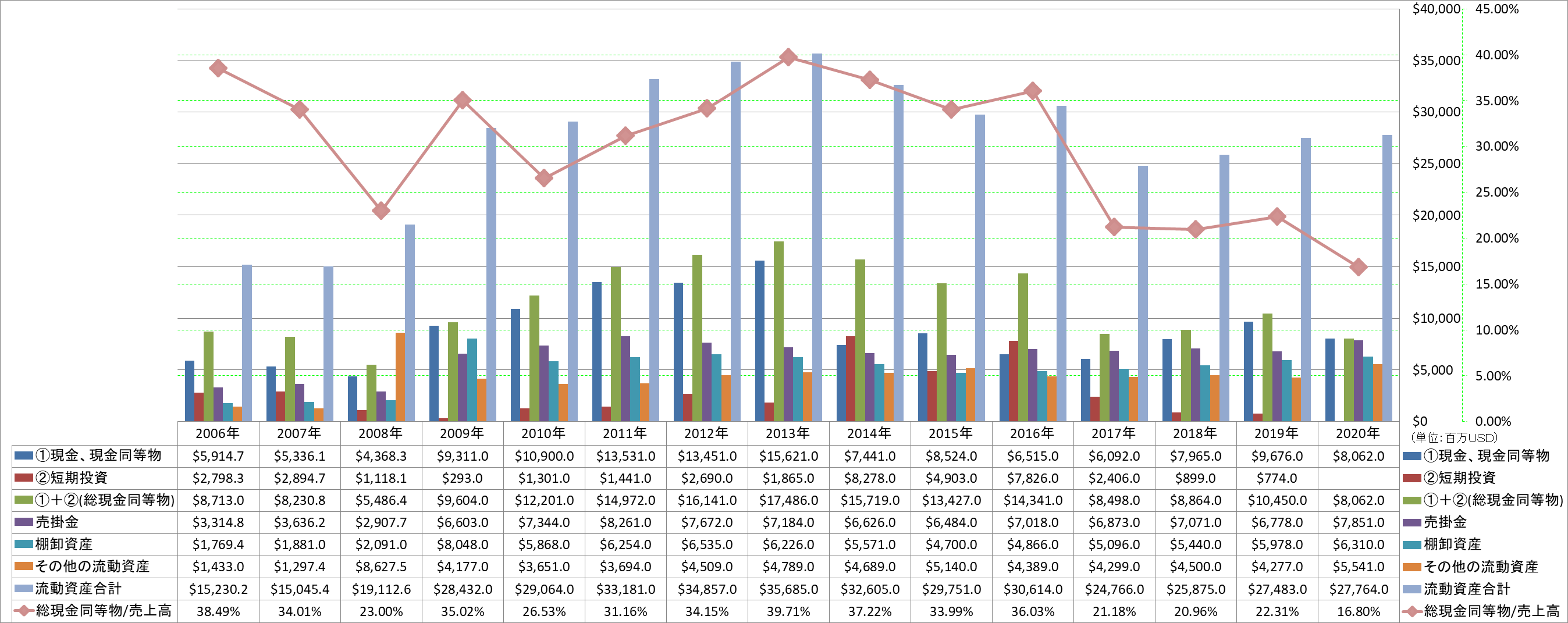The image size is (1568, 623).
Task: Select the left row label 売掛金
Action: 57,522
